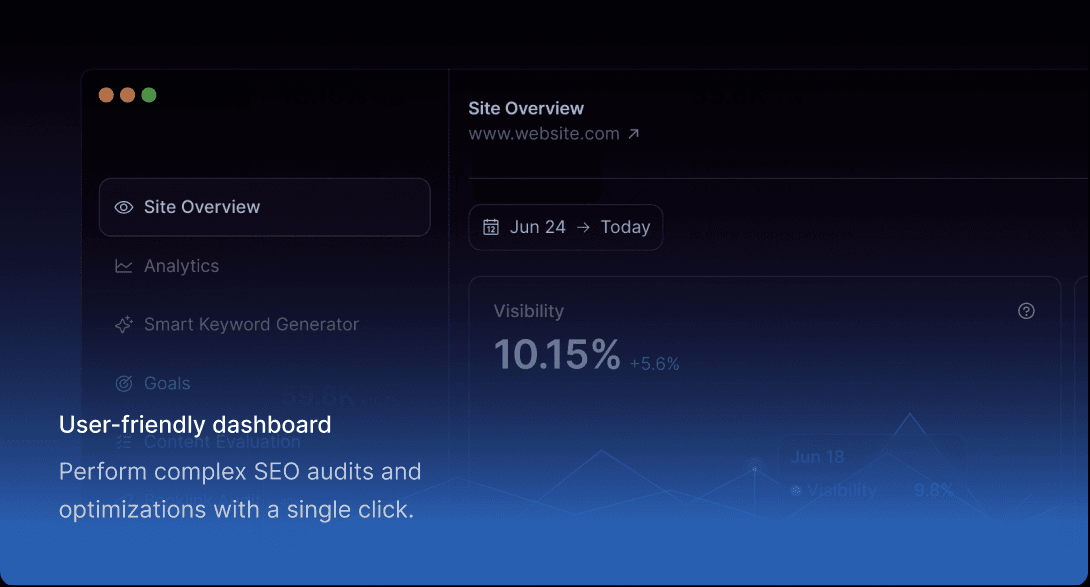
Task: Click the line chart icon beside Analytics
Action: tap(124, 266)
